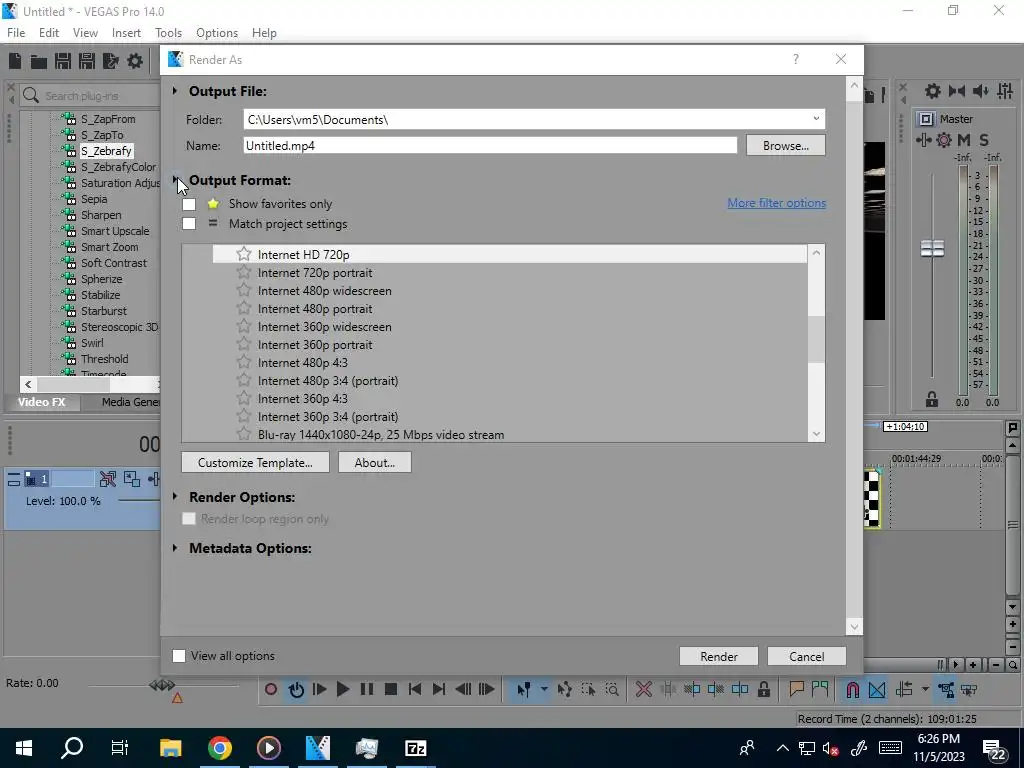Click the Cancel button in Render As
Image resolution: width=1024 pixels, height=768 pixels.
[807, 656]
